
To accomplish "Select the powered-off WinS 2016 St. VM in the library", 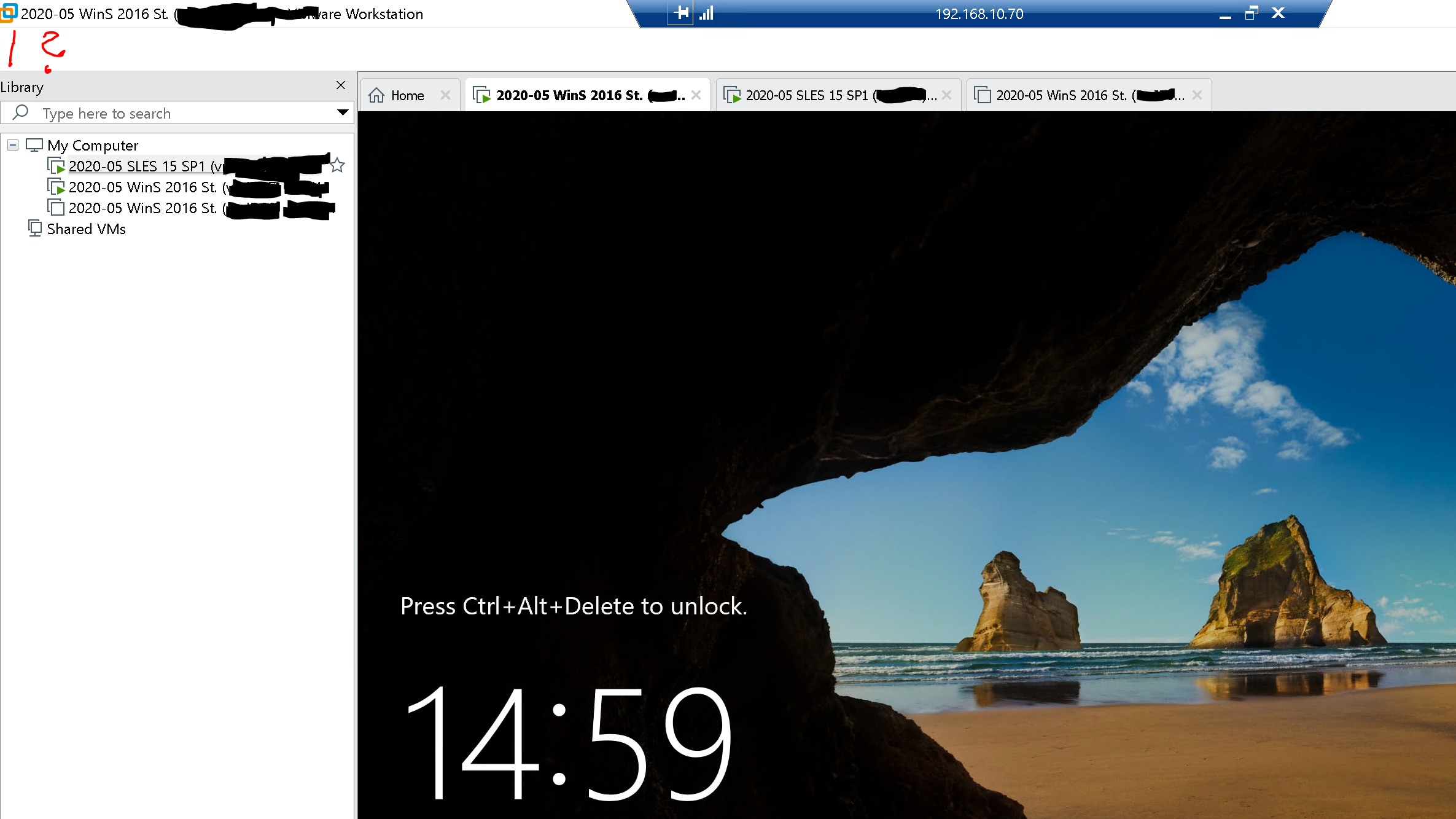I will point(142,208).
